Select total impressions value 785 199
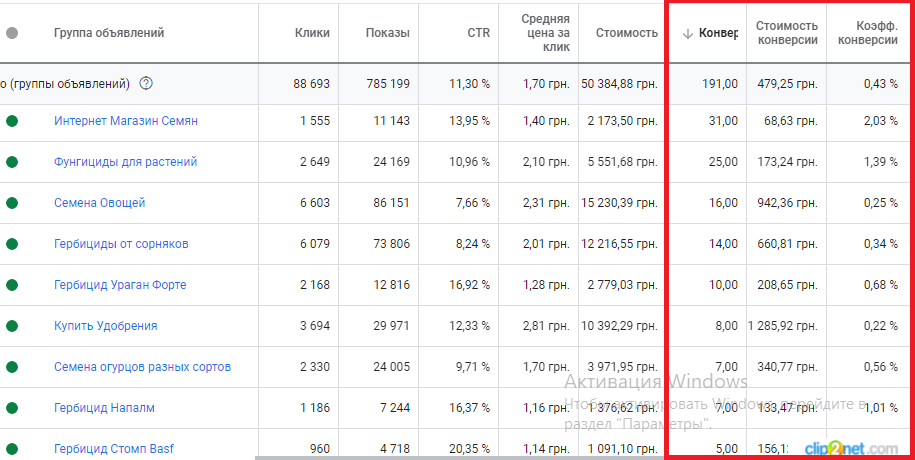 coord(388,83)
